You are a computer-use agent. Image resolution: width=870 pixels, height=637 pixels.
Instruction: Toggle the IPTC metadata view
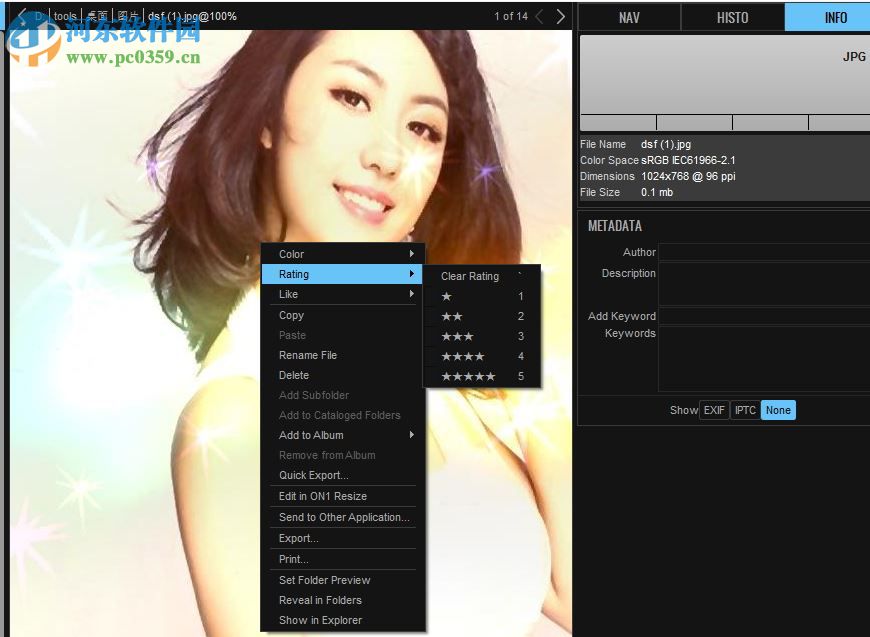[x=745, y=410]
